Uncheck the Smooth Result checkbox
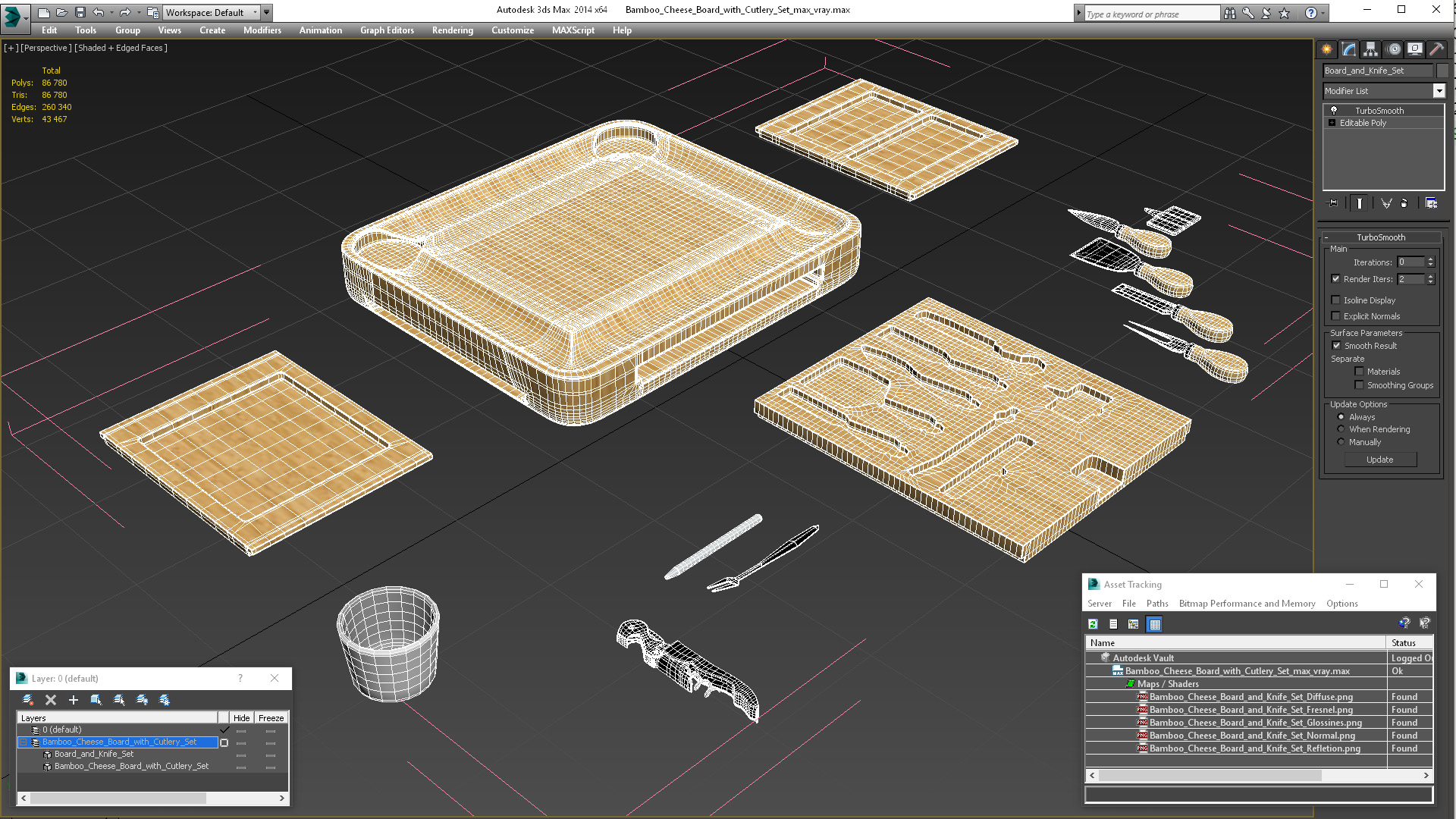 [x=1336, y=346]
